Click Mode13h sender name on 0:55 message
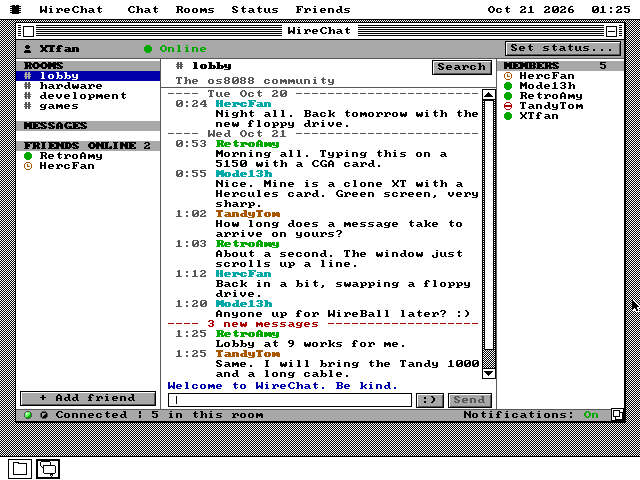640x480 pixels. pos(244,174)
